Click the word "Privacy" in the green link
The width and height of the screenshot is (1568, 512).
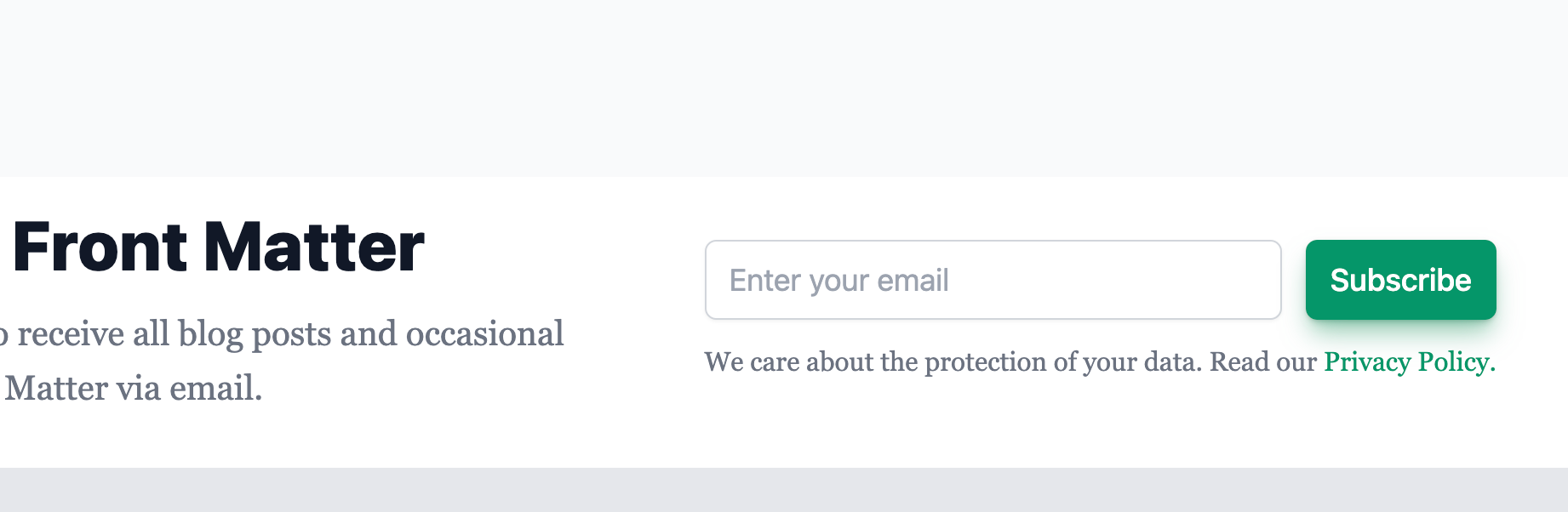point(1367,362)
